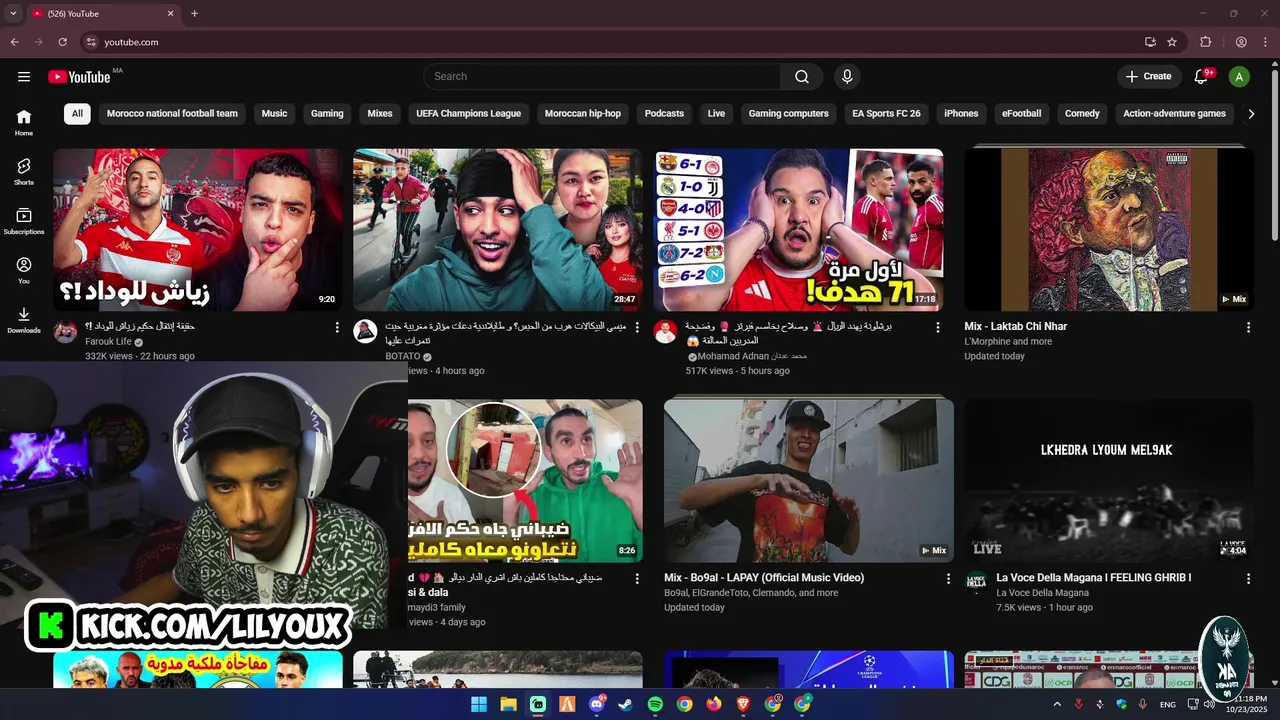Select UEFA Champions League chip
The height and width of the screenshot is (720, 1280).
coord(468,114)
